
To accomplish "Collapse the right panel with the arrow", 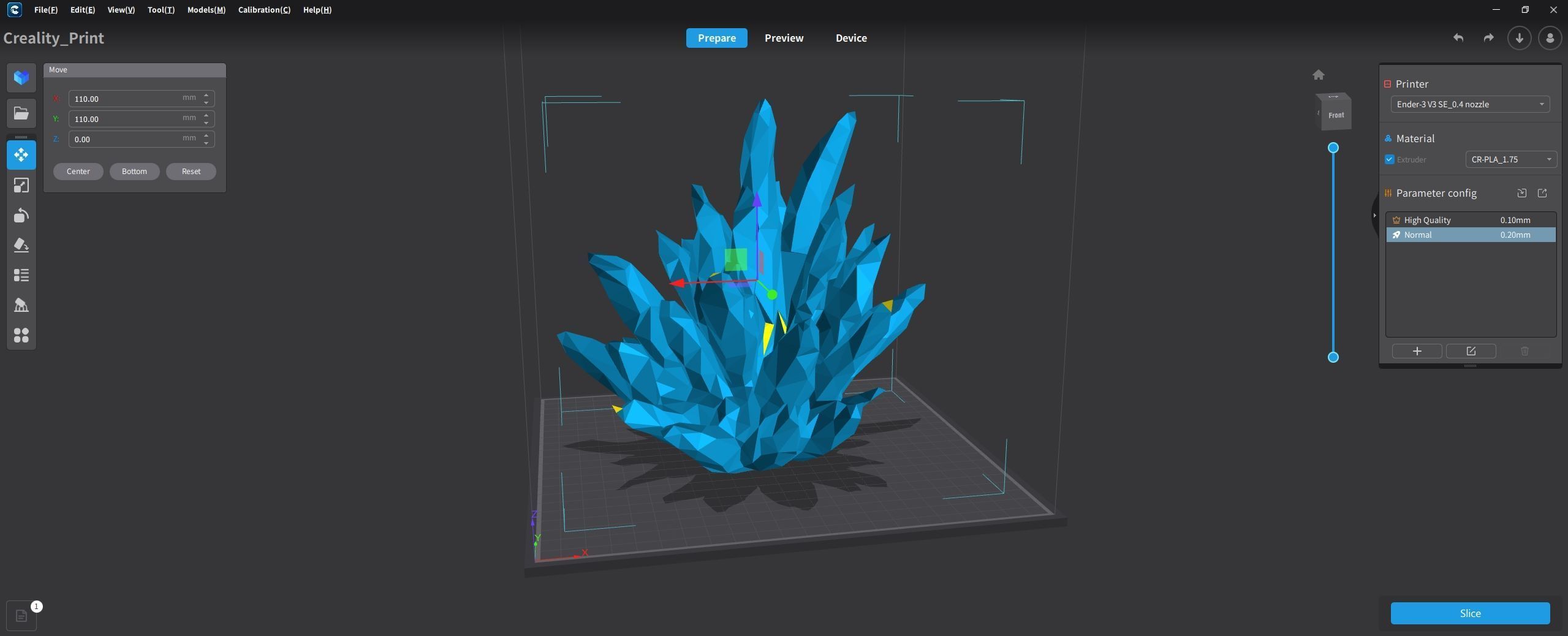I will click(1374, 216).
